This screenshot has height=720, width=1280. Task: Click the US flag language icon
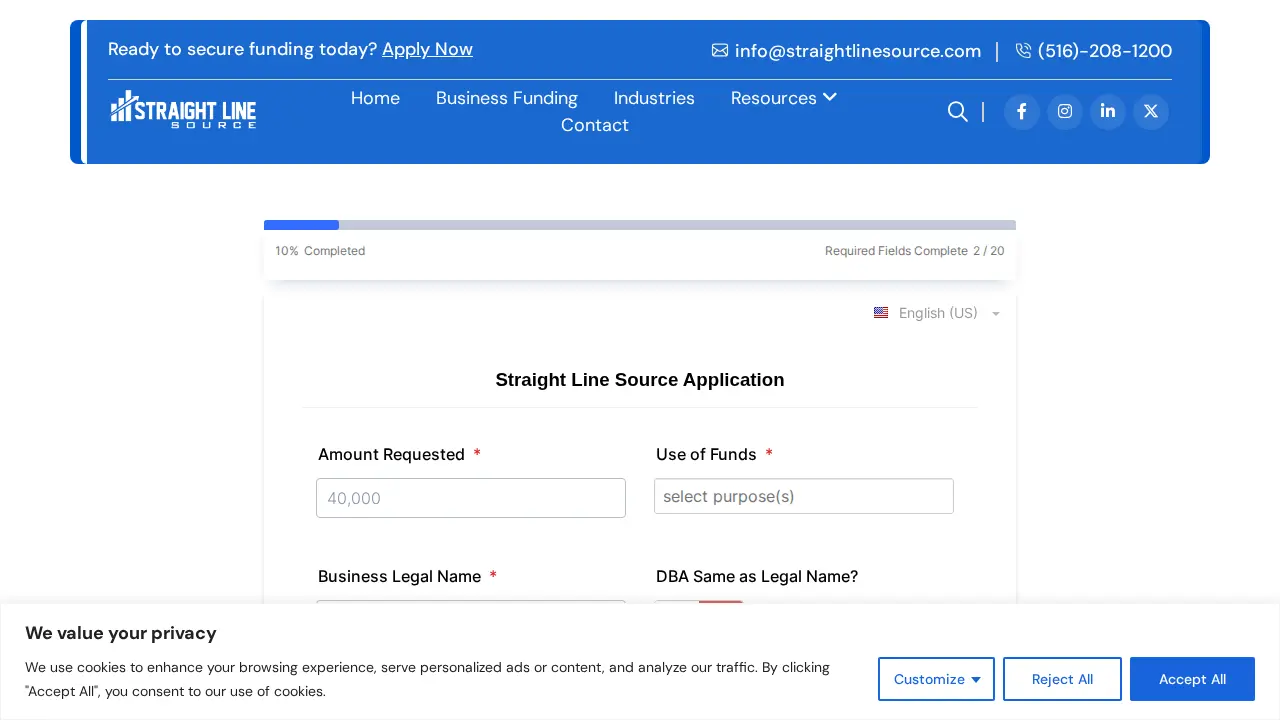[x=881, y=313]
